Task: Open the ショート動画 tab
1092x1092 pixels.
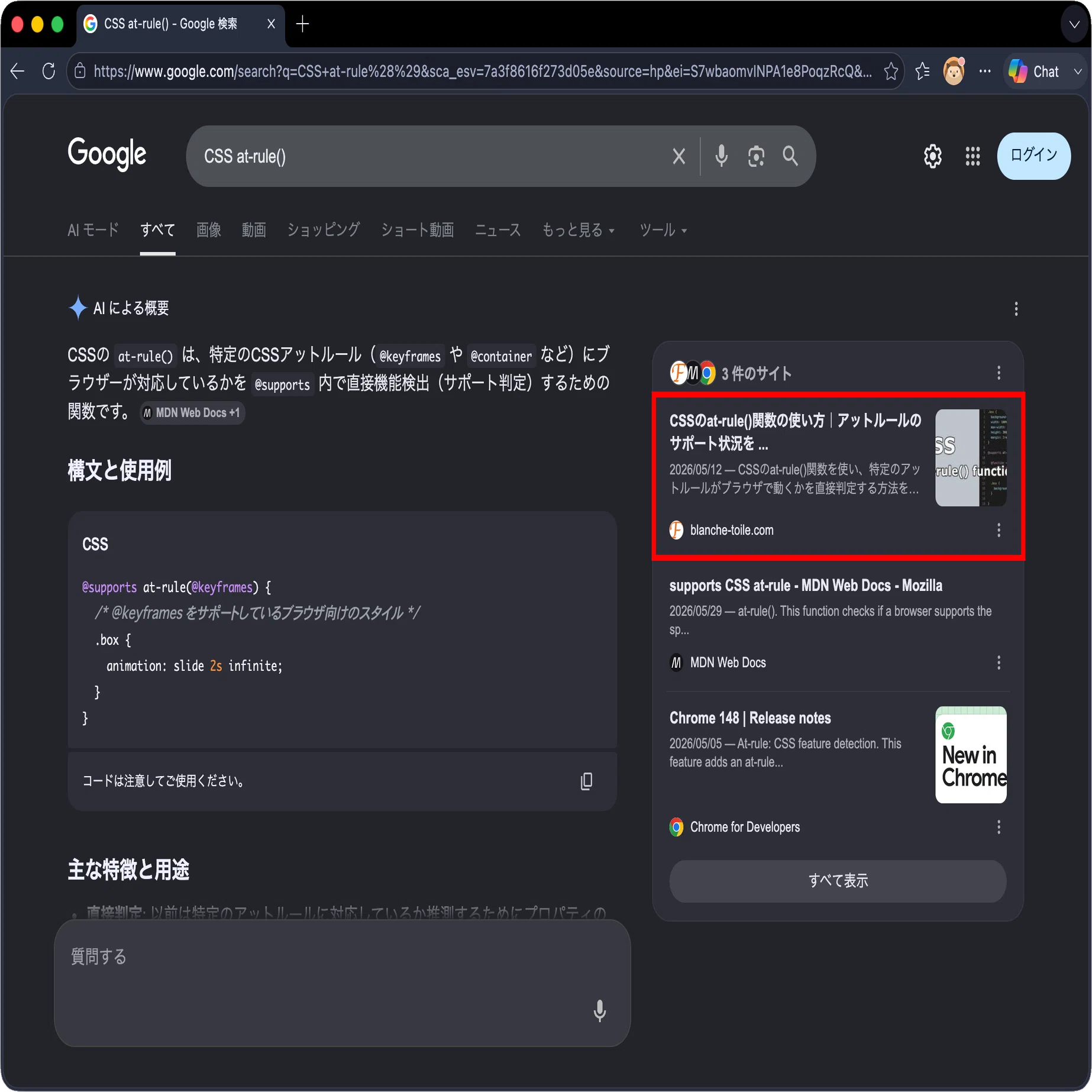Action: coord(417,230)
